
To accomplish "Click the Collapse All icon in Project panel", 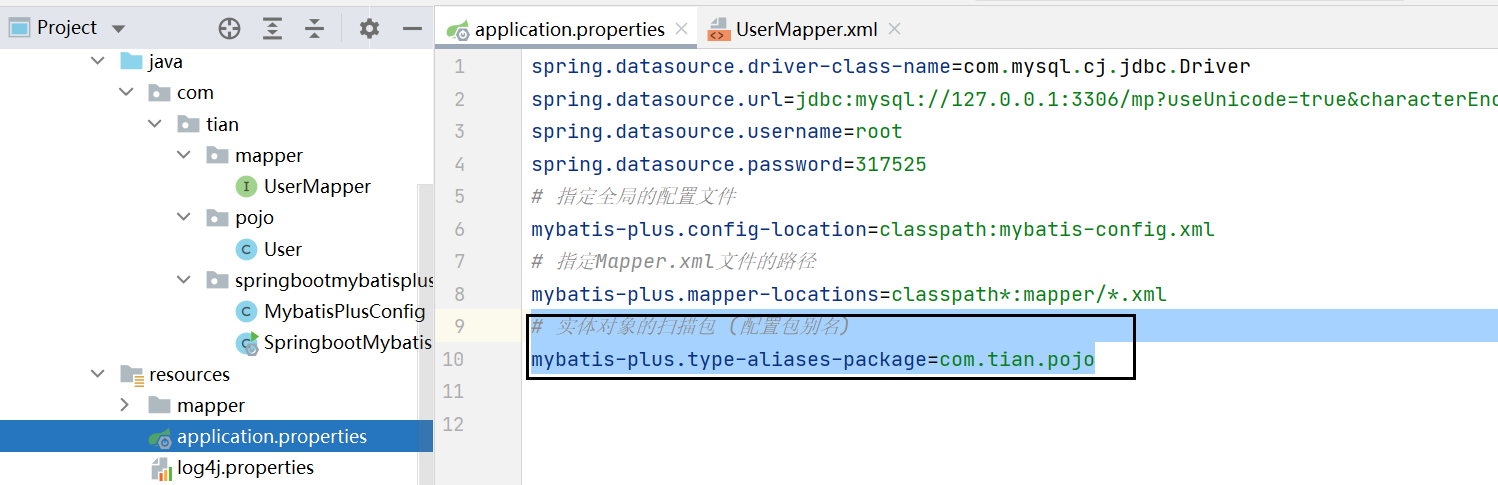I will [315, 29].
